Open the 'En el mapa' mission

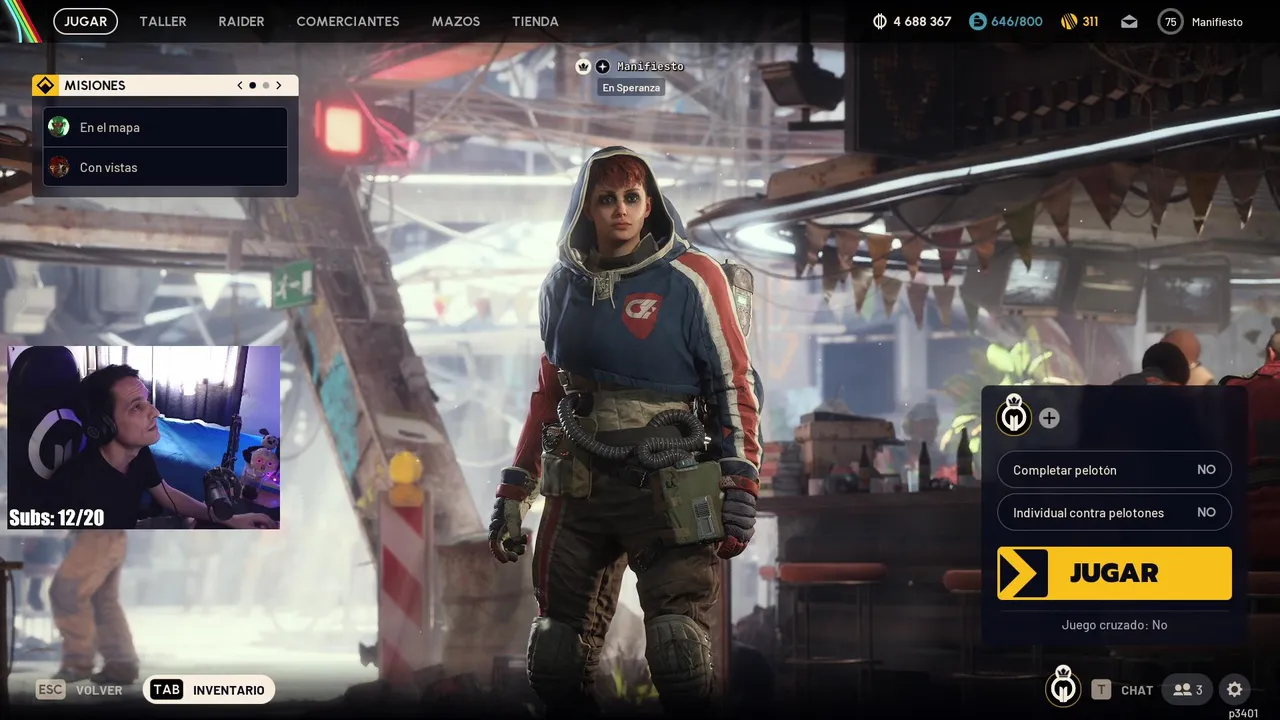click(x=165, y=127)
